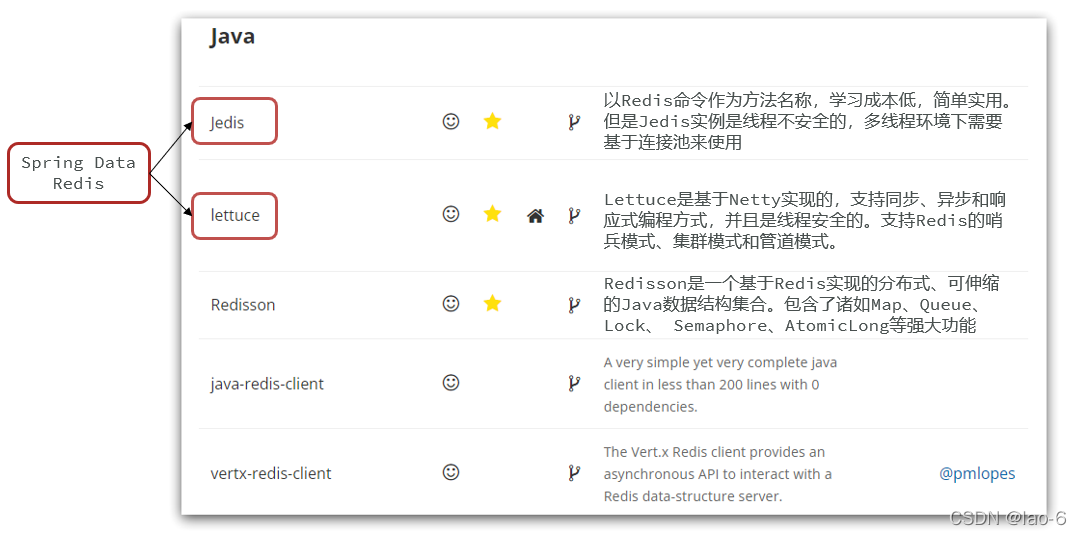This screenshot has width=1082, height=535.
Task: Open the java-redis-client link
Action: (267, 384)
